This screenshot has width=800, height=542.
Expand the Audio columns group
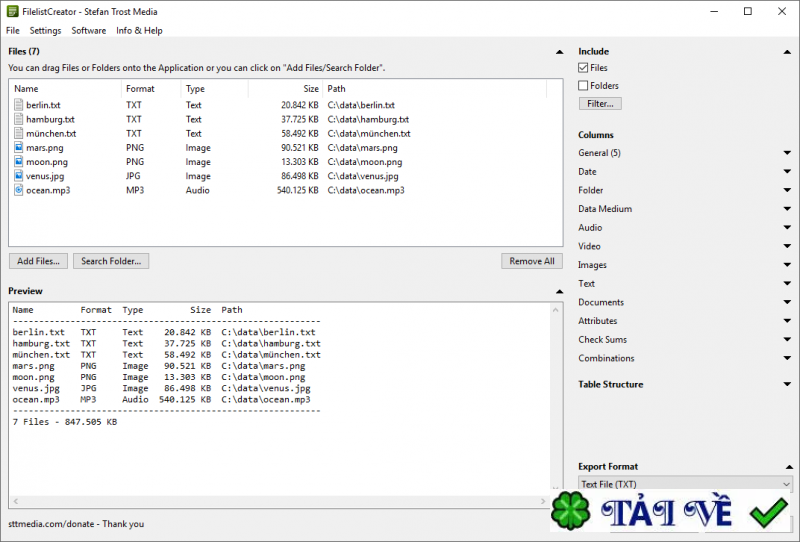(x=787, y=227)
